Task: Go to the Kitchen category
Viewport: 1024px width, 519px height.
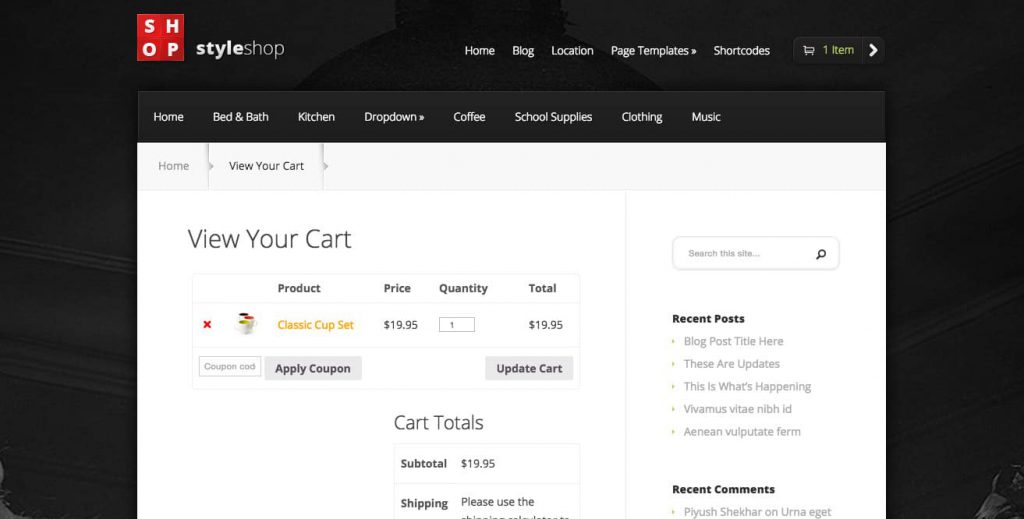Action: click(x=316, y=117)
